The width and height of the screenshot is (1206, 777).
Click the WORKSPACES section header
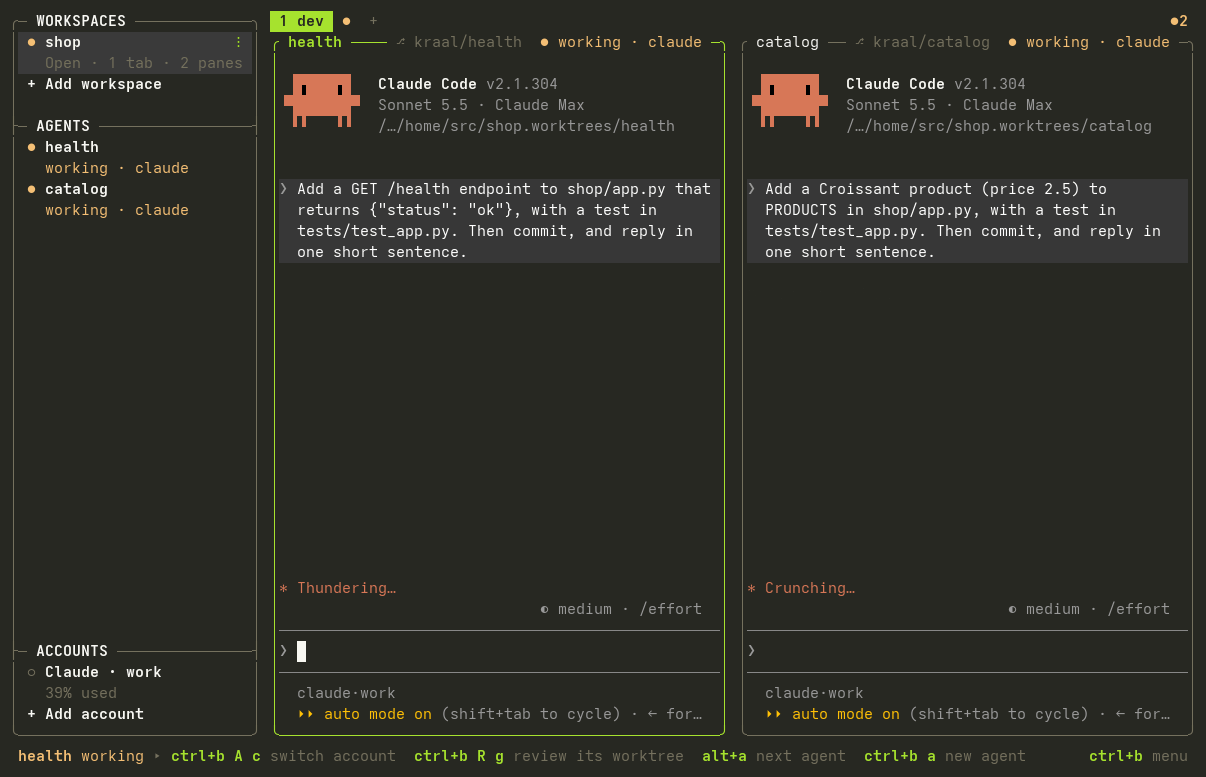(x=81, y=21)
